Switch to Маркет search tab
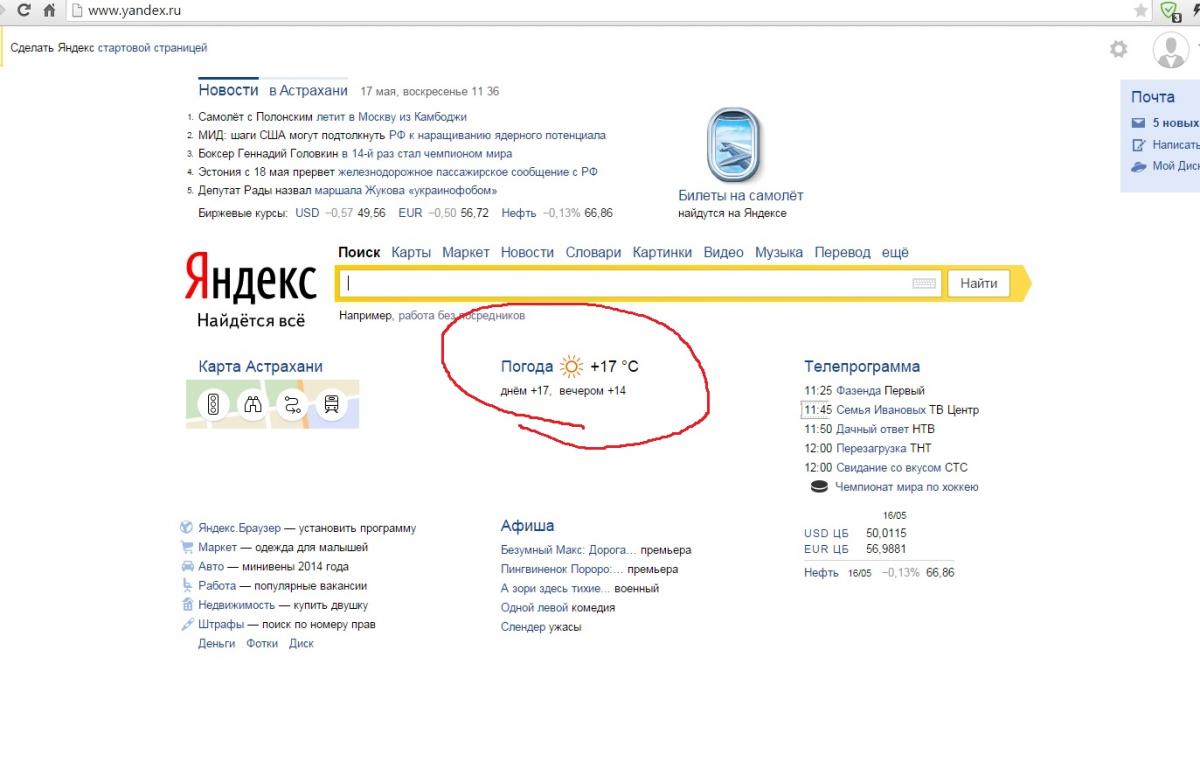This screenshot has width=1200, height=783. click(x=466, y=253)
